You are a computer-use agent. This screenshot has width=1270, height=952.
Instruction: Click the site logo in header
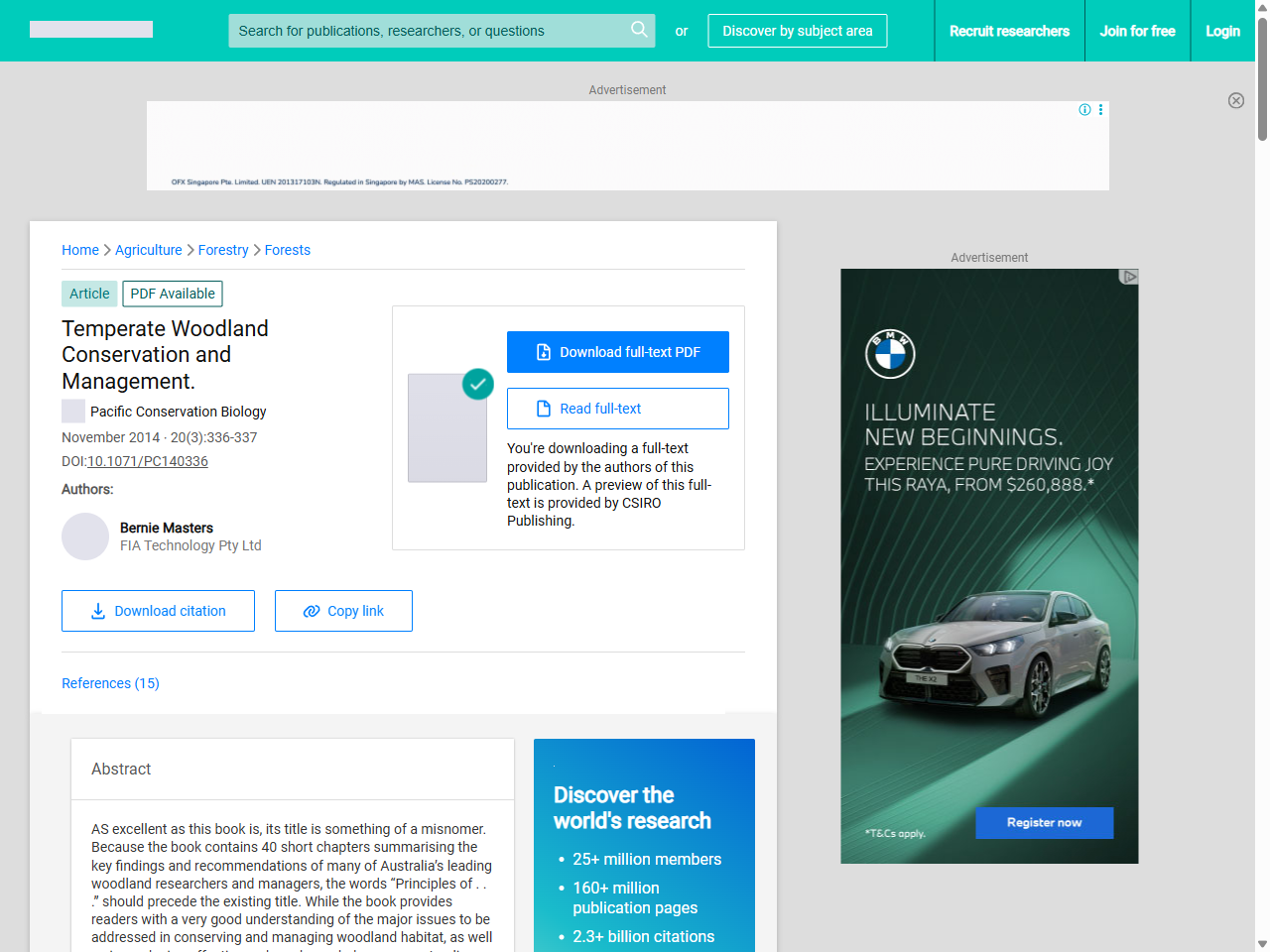click(91, 30)
